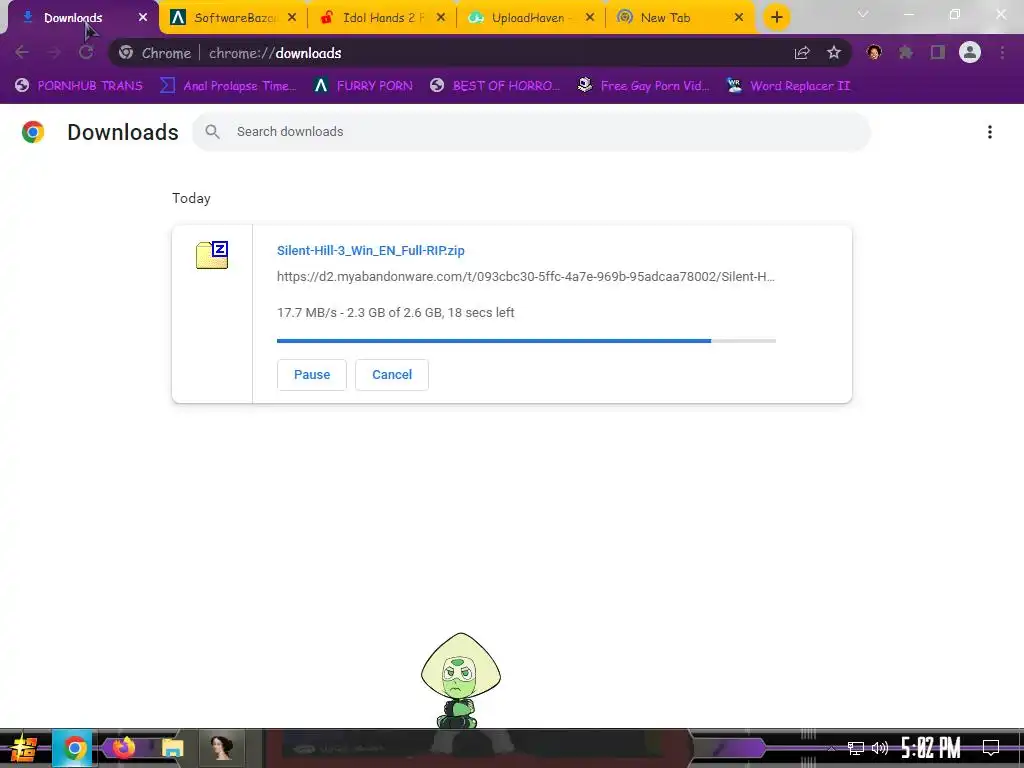Click the chrome://downloads address bar

coord(480,53)
